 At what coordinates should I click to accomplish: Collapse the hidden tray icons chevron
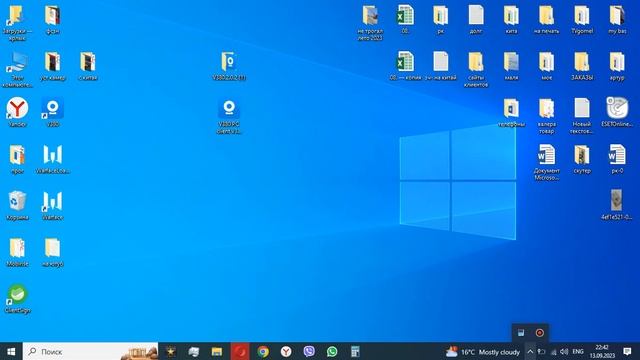530,351
